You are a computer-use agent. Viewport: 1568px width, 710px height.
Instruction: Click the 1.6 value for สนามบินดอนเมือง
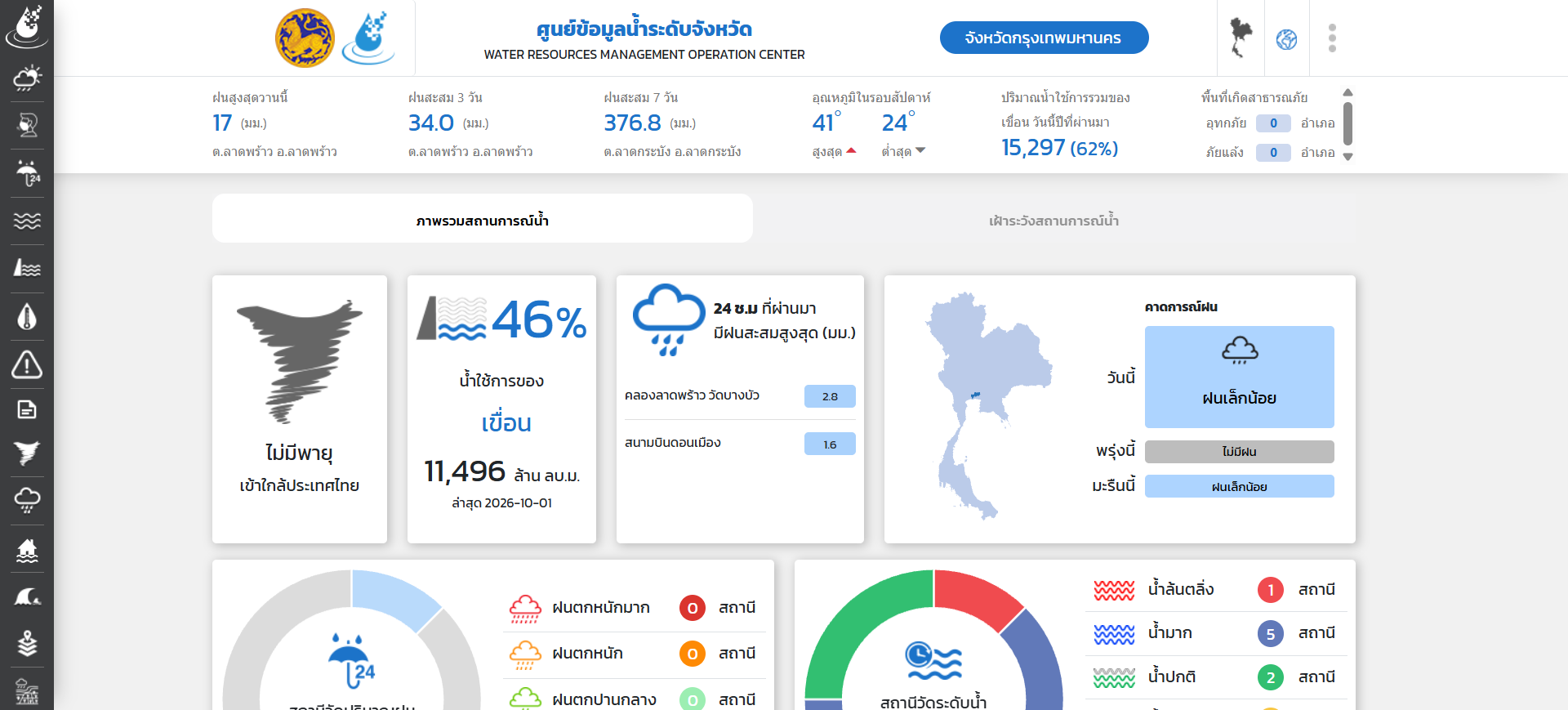(830, 444)
